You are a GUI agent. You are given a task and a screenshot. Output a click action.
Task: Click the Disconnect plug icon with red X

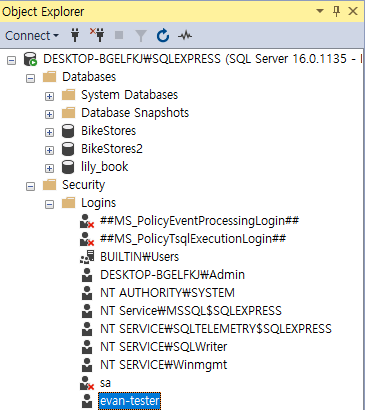click(x=97, y=35)
